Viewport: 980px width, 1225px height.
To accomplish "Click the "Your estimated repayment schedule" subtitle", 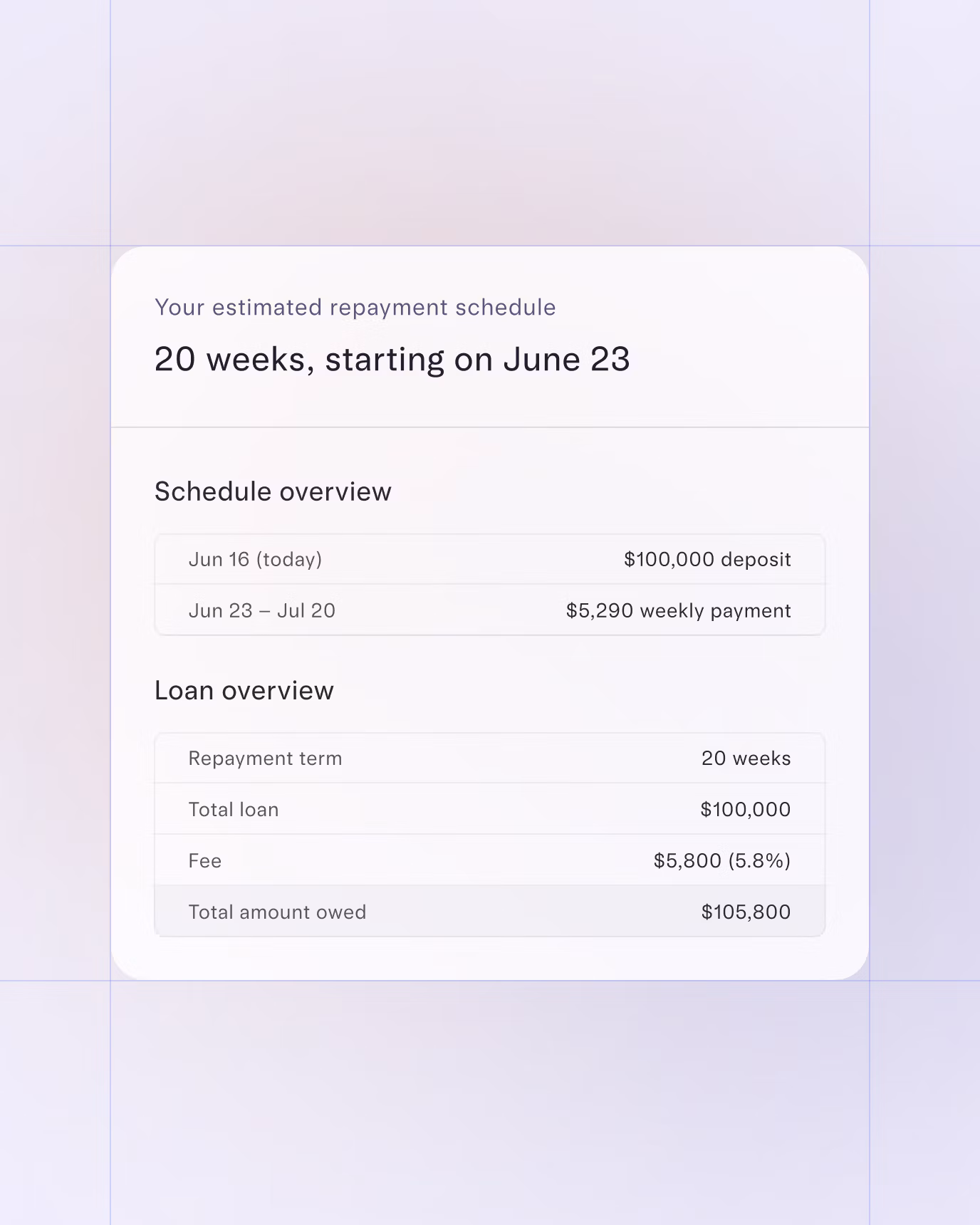I will click(355, 308).
